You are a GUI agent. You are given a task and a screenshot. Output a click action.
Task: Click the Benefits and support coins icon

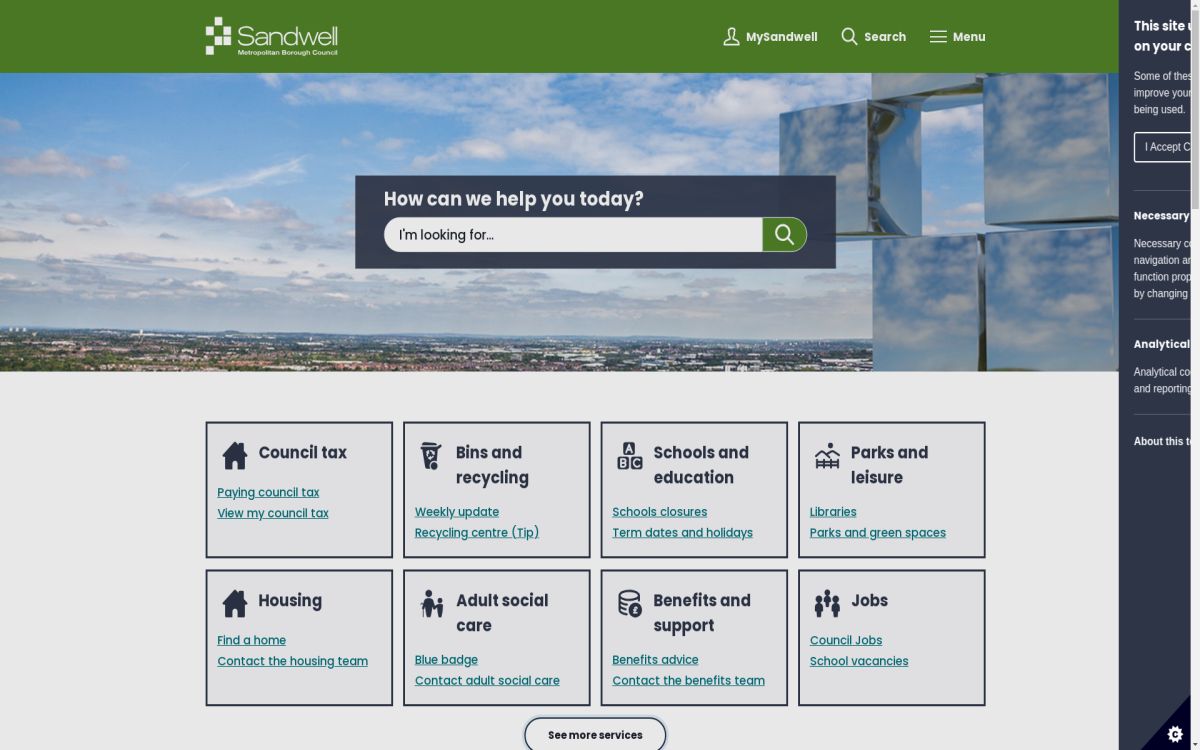coord(629,604)
